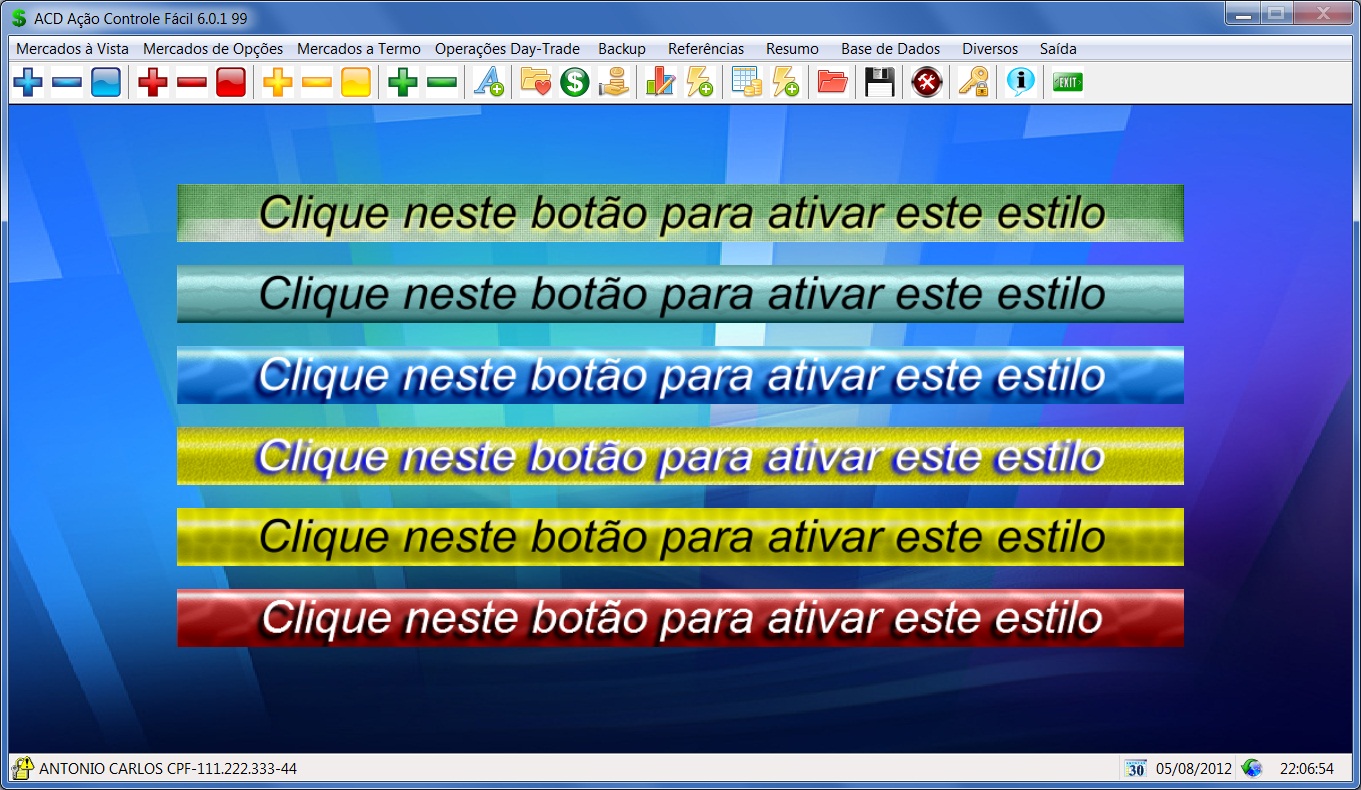The height and width of the screenshot is (790, 1361).
Task: Click the green plus toolbar icon
Action: coord(403,82)
